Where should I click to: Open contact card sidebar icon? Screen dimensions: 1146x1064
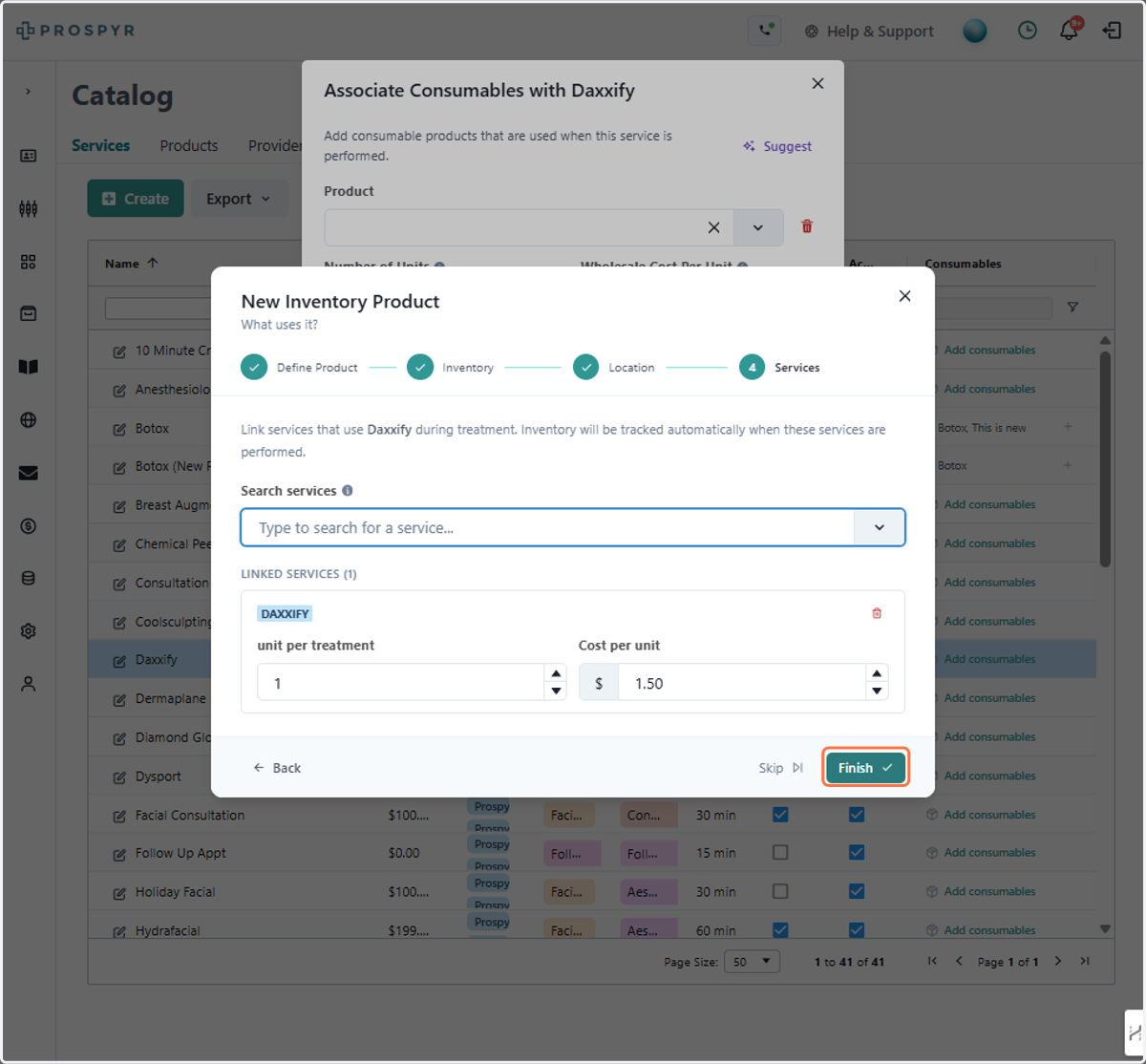[x=29, y=156]
